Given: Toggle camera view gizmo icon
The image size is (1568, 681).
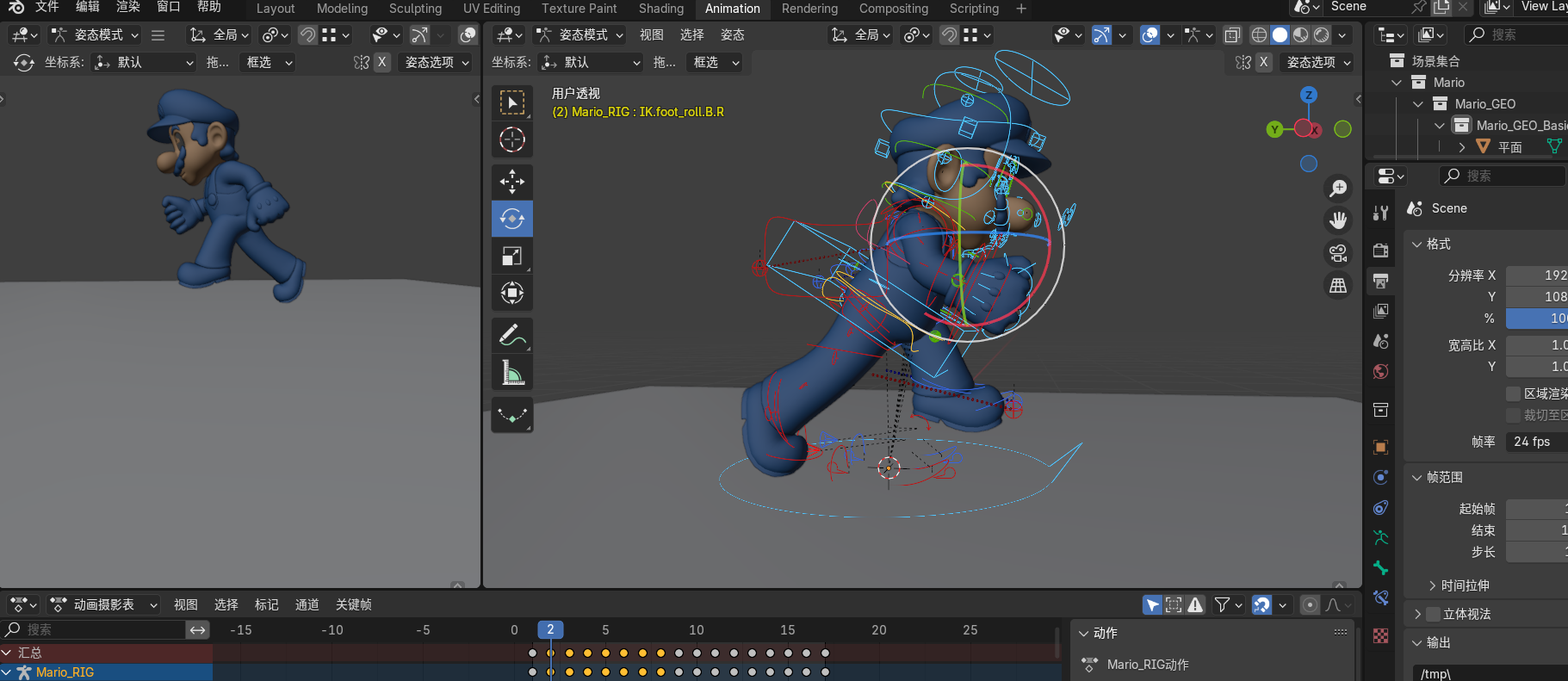Looking at the screenshot, I should pyautogui.click(x=1338, y=253).
